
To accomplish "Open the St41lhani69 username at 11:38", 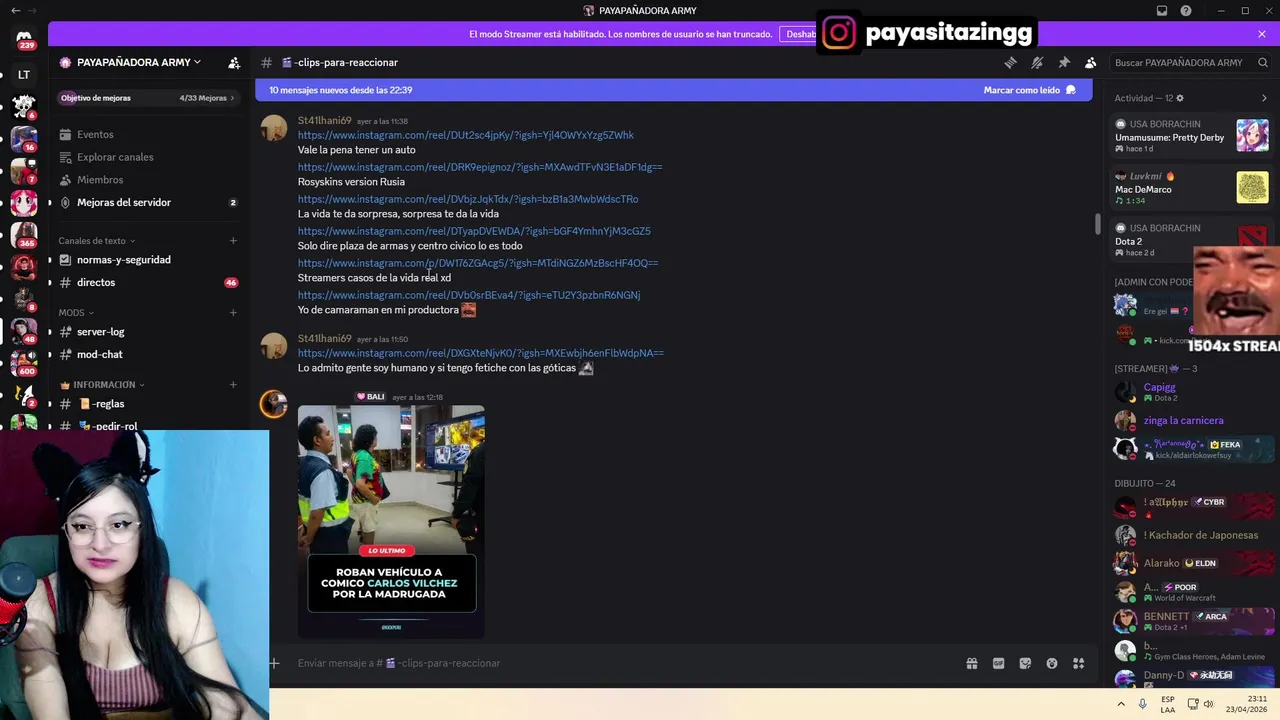I will click(324, 121).
